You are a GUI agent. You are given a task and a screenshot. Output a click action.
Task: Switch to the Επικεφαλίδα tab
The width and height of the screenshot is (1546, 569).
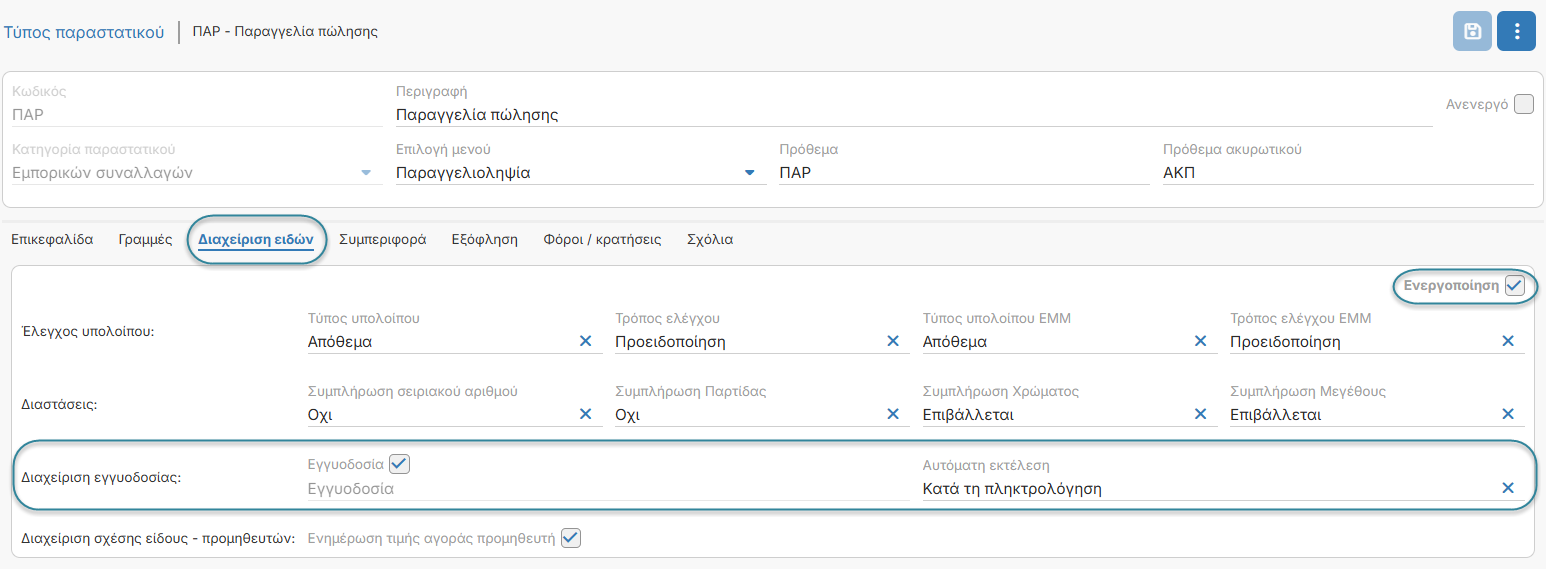[52, 240]
